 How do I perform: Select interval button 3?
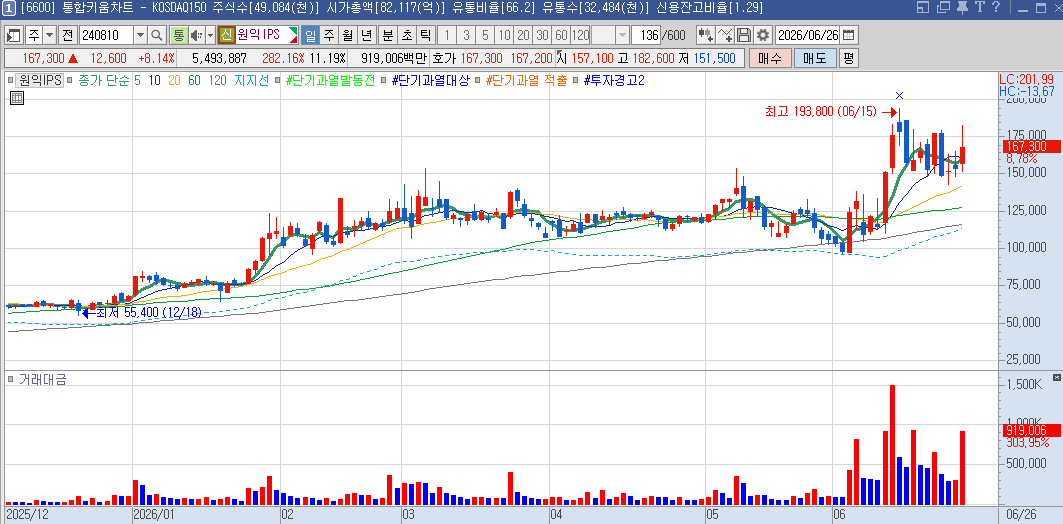pyautogui.click(x=466, y=35)
